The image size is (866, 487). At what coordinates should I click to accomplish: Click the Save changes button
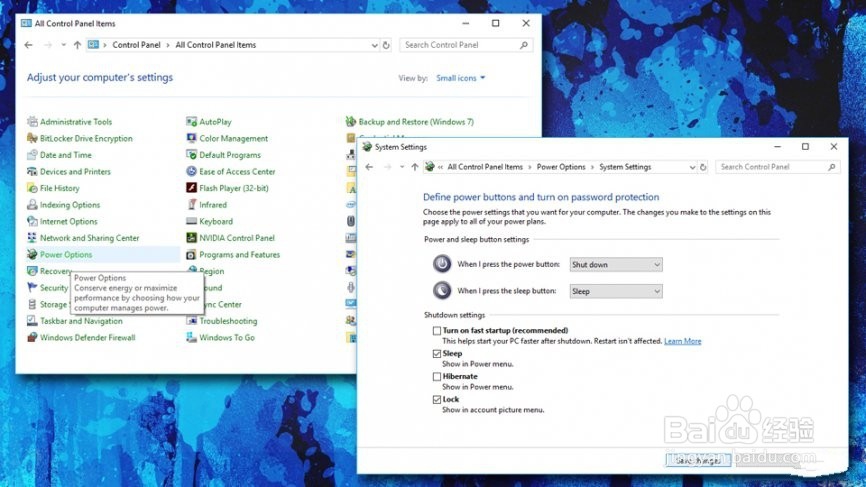coord(698,460)
